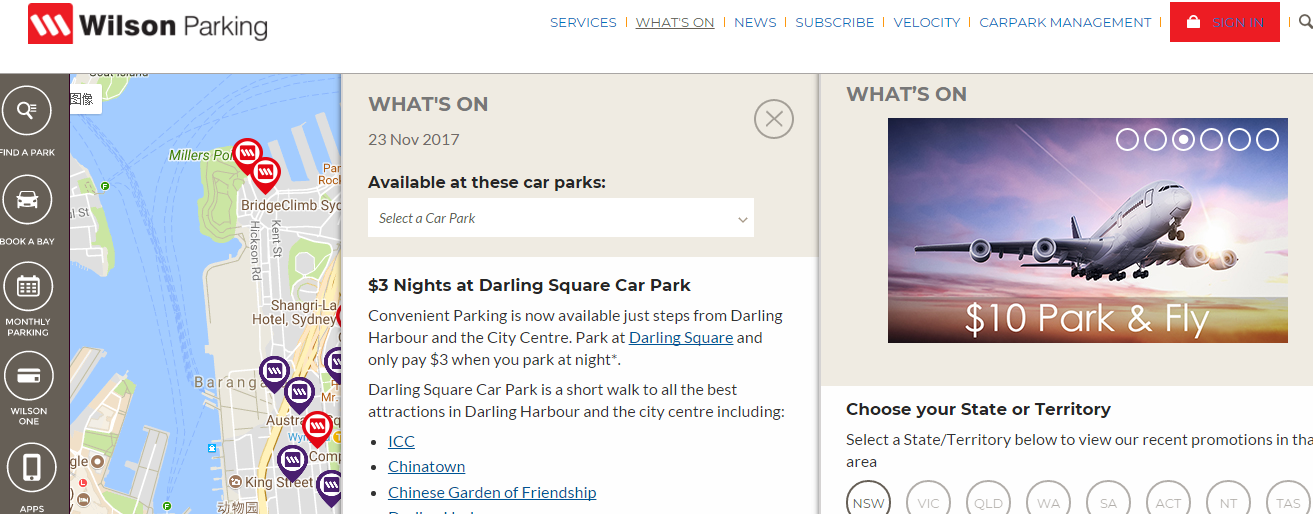Click the Book a Bay car icon
Screen dimensions: 1313x514
[27, 199]
